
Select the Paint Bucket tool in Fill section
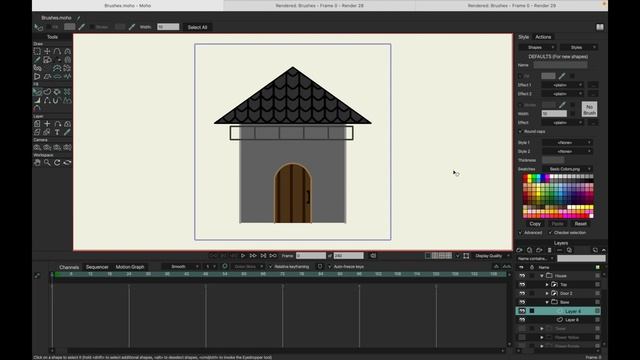(x=57, y=92)
